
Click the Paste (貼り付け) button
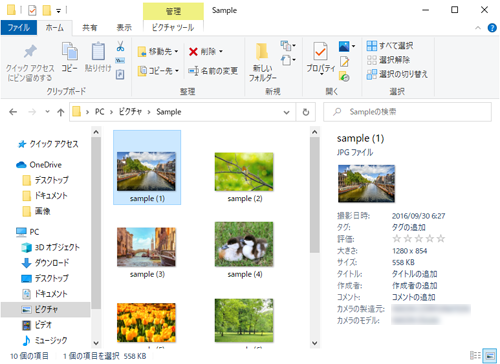pyautogui.click(x=98, y=57)
